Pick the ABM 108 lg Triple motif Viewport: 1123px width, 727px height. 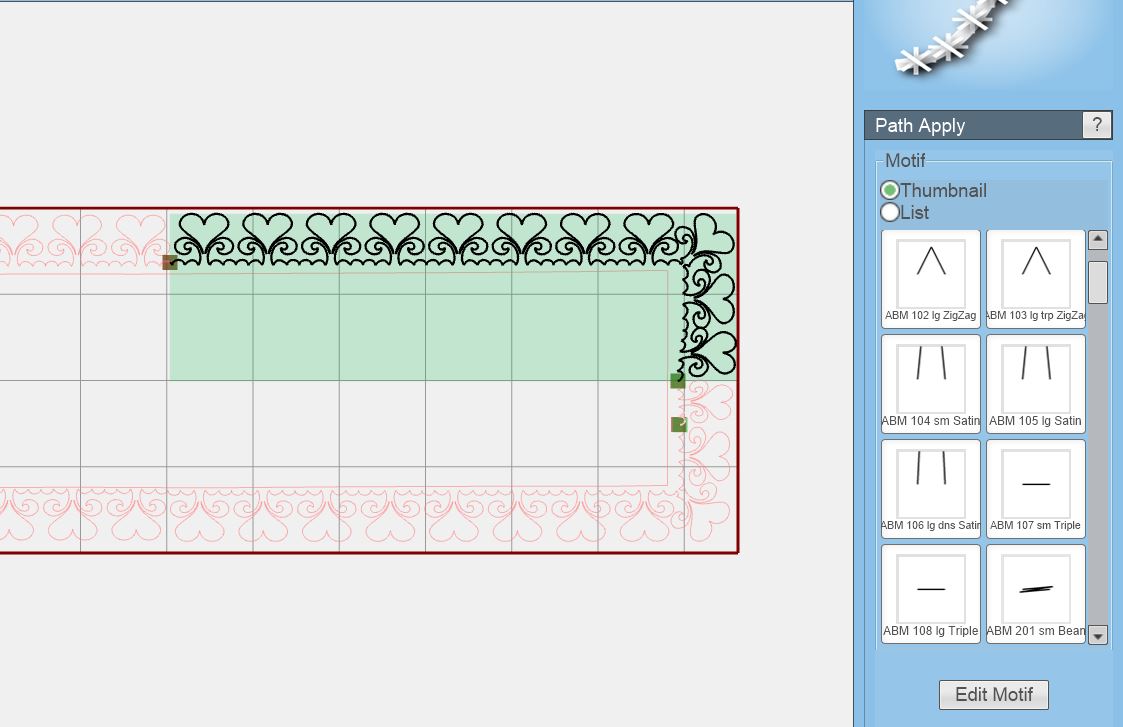(x=931, y=593)
